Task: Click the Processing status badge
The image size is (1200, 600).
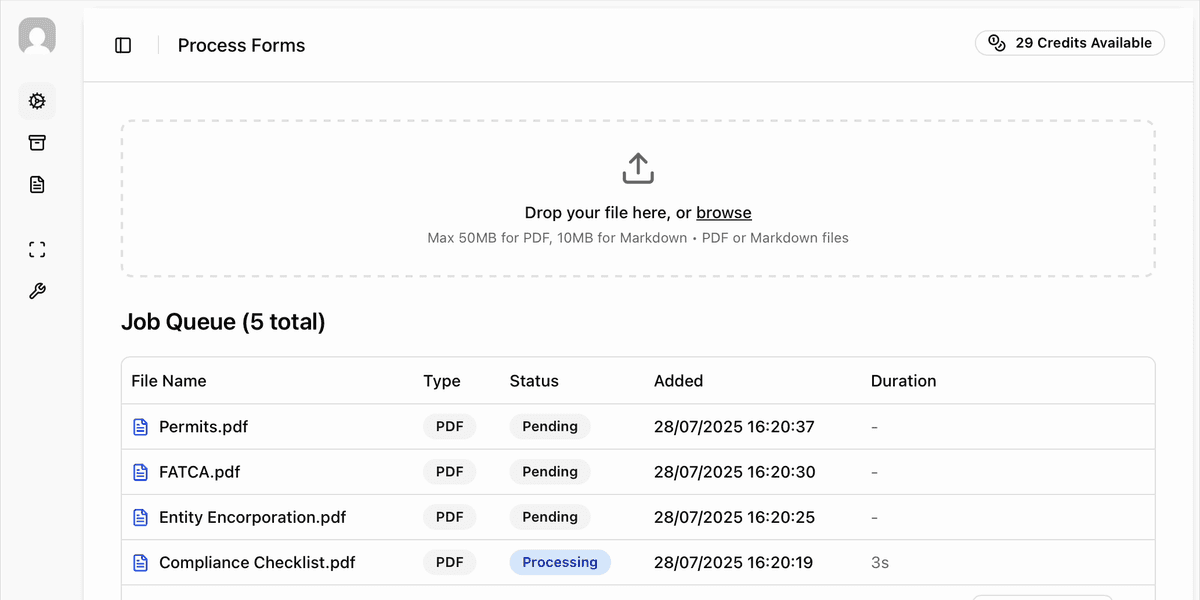Action: tap(560, 563)
